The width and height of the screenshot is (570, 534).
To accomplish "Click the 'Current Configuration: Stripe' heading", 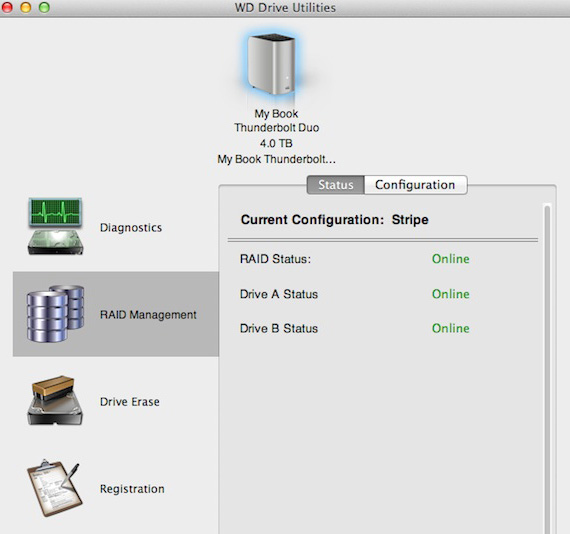I will click(334, 220).
